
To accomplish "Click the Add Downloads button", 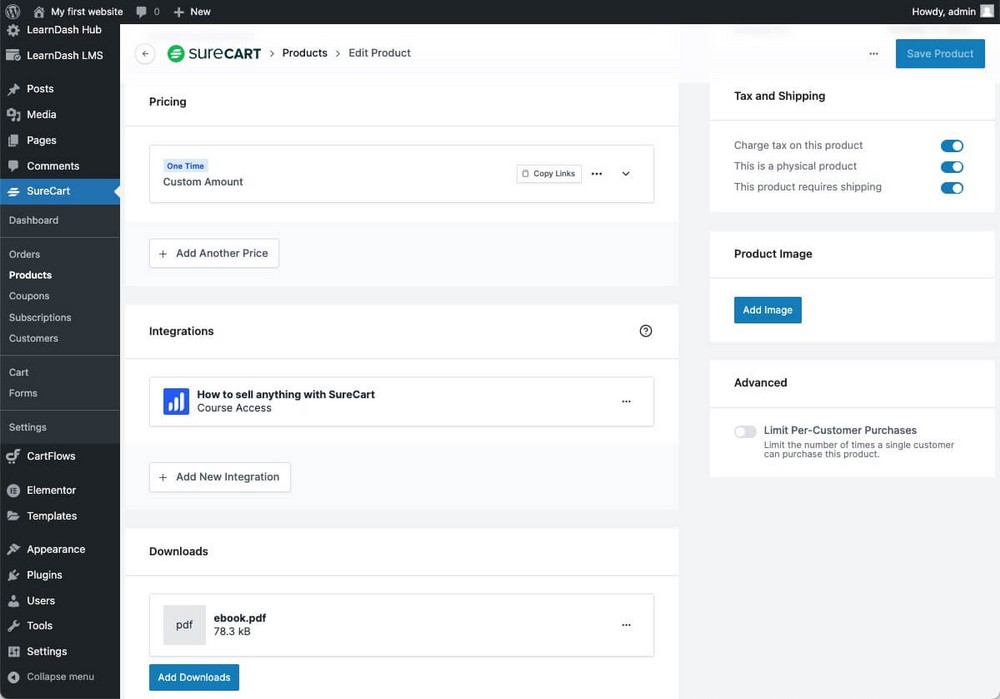I will click(x=194, y=677).
